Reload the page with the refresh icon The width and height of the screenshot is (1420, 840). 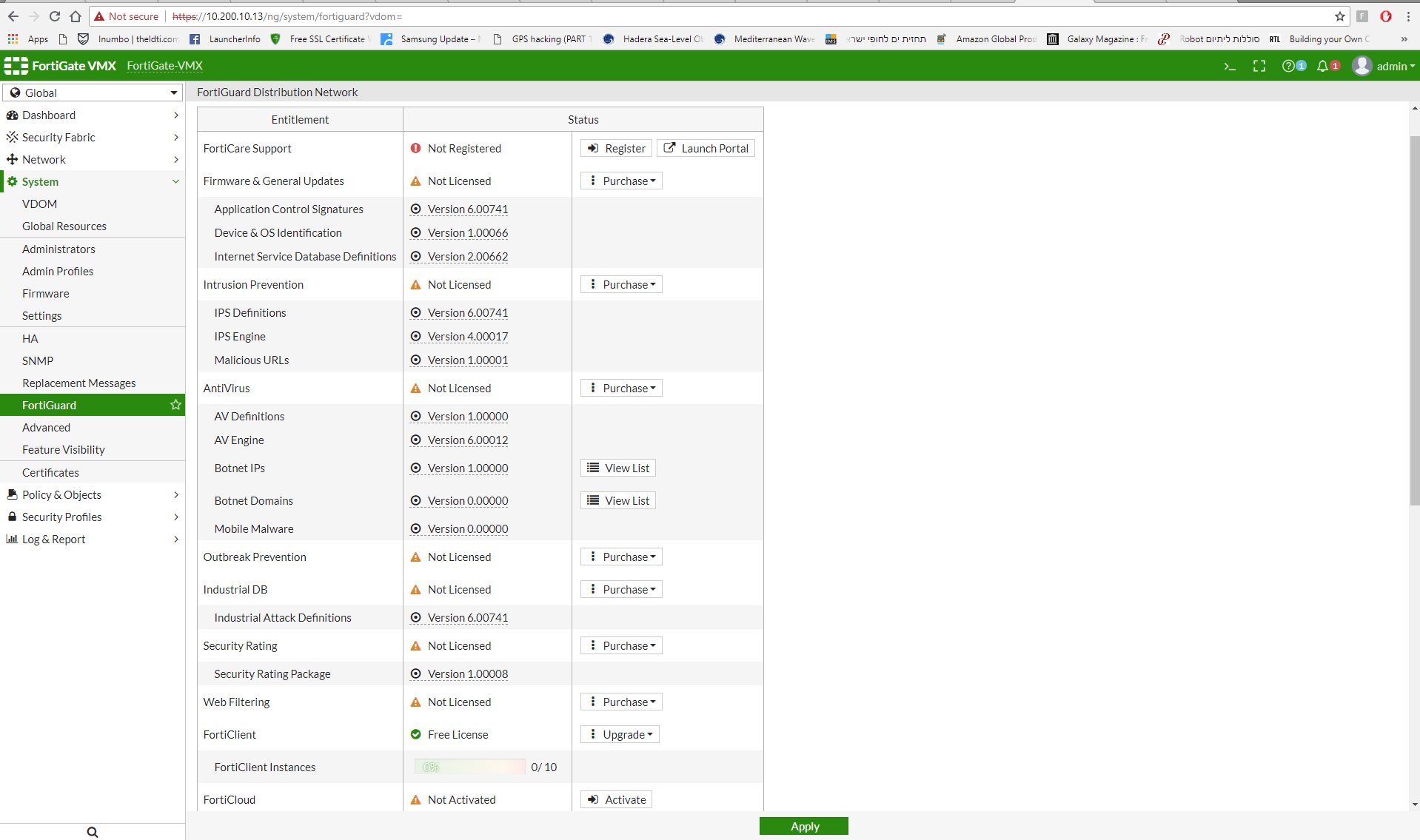click(x=54, y=16)
